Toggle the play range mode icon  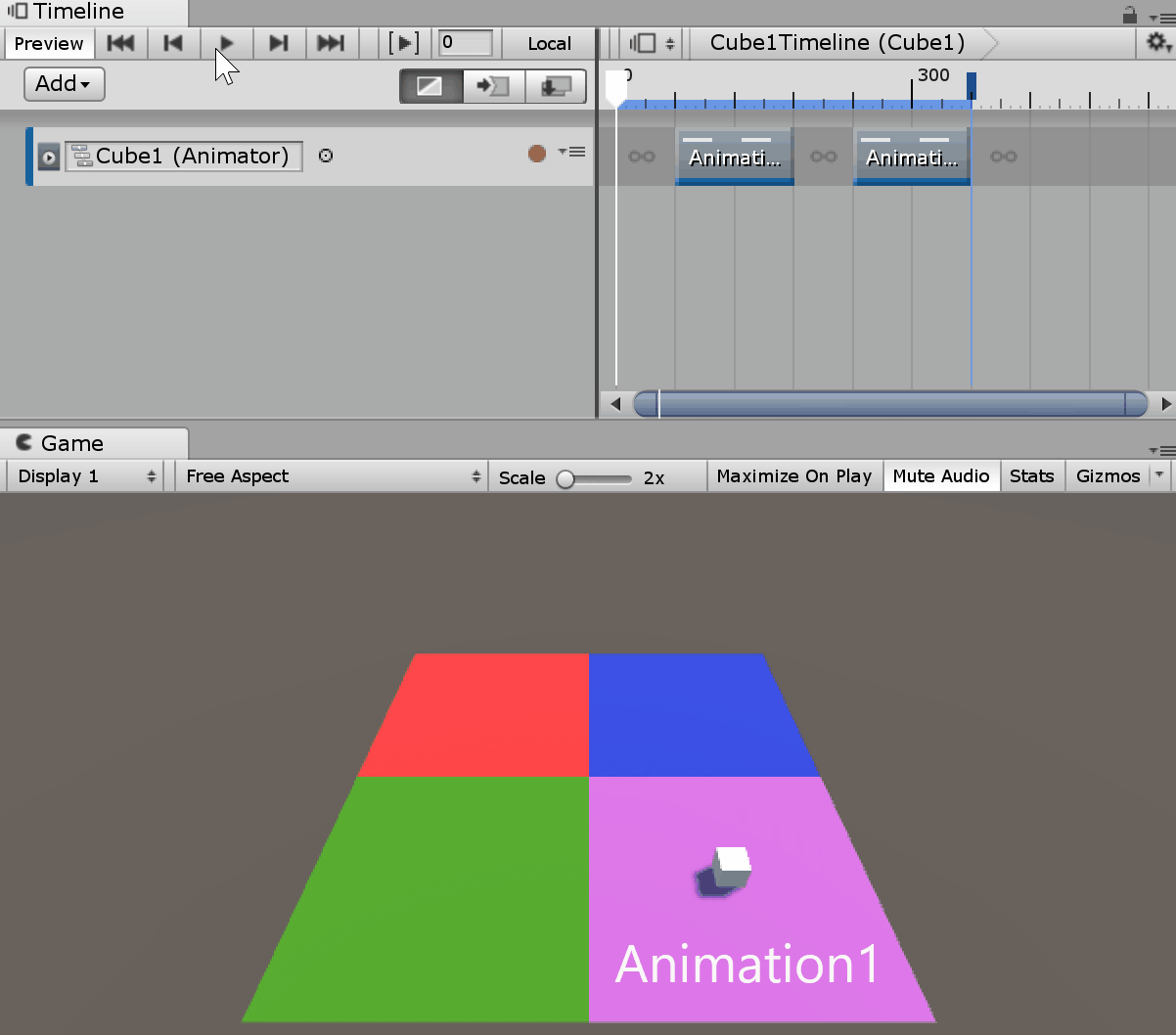403,43
